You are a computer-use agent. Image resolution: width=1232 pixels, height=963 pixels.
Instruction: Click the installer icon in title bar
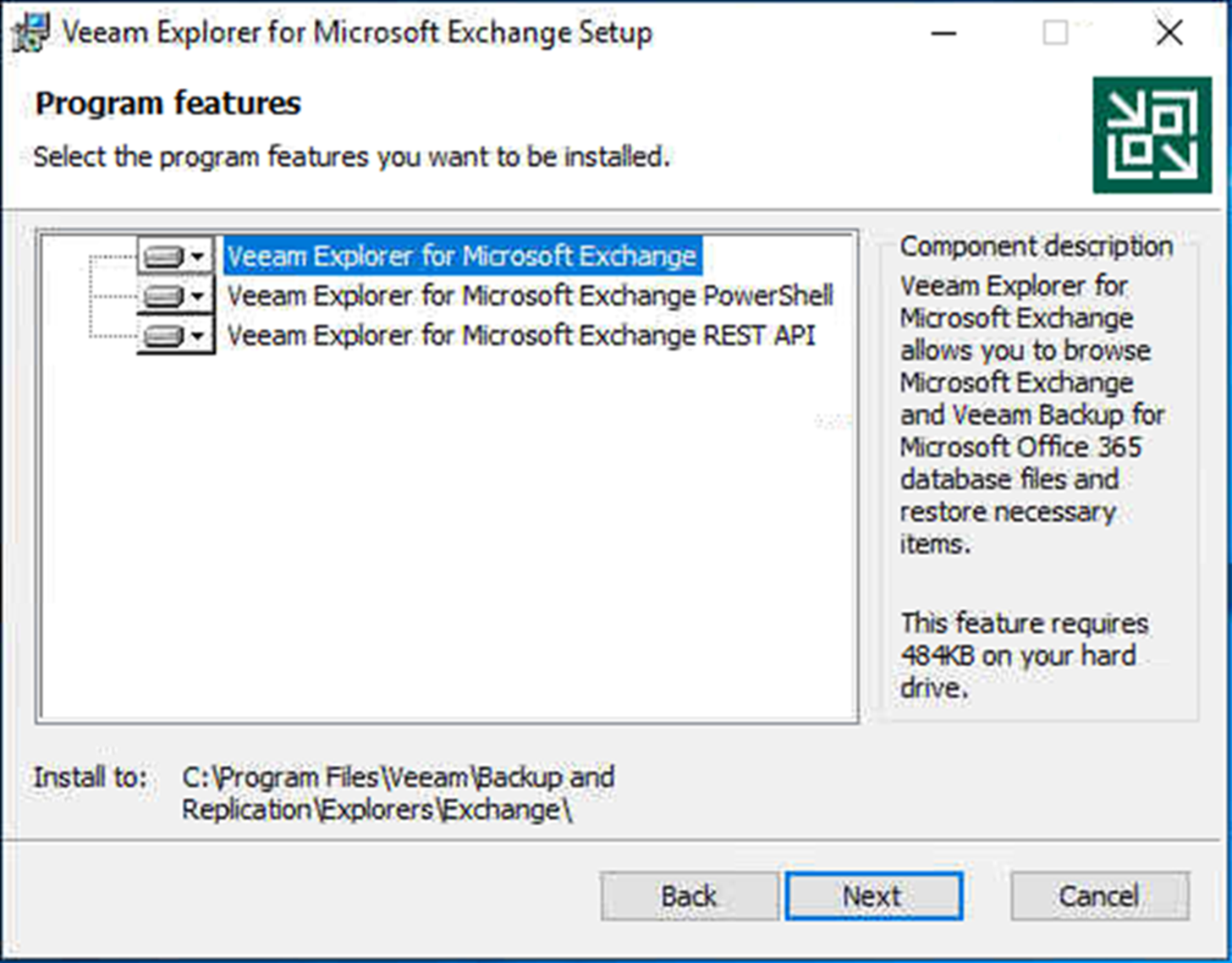pos(30,33)
